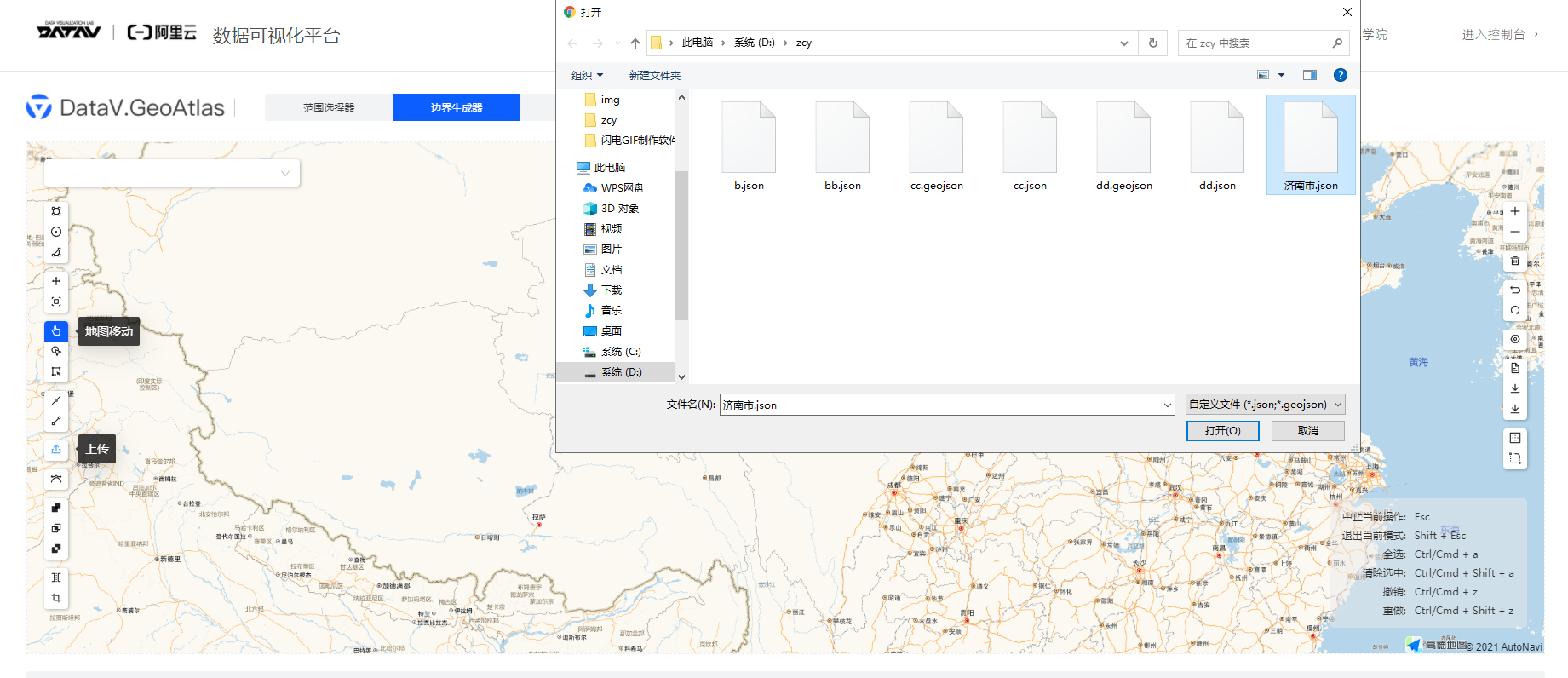1568x678 pixels.
Task: Open the 组织 (Organize) dropdown menu
Action: coord(587,75)
